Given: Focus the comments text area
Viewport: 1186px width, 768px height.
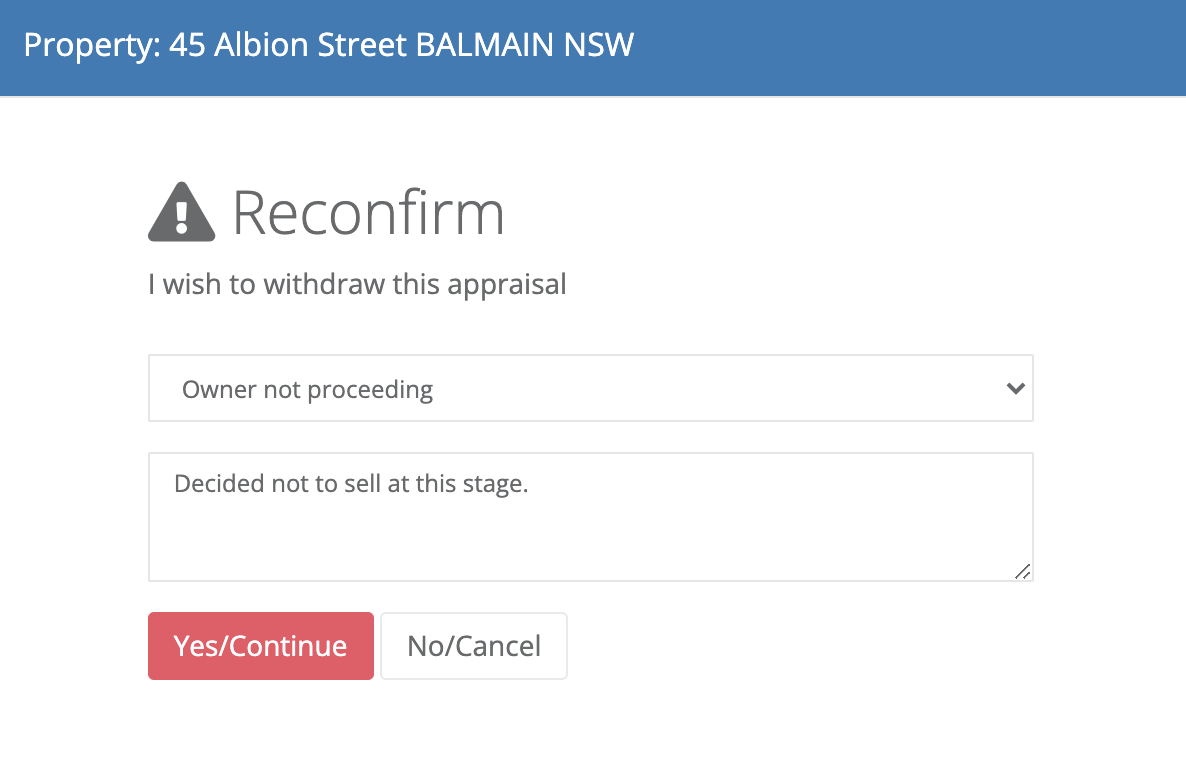Looking at the screenshot, I should (x=591, y=517).
